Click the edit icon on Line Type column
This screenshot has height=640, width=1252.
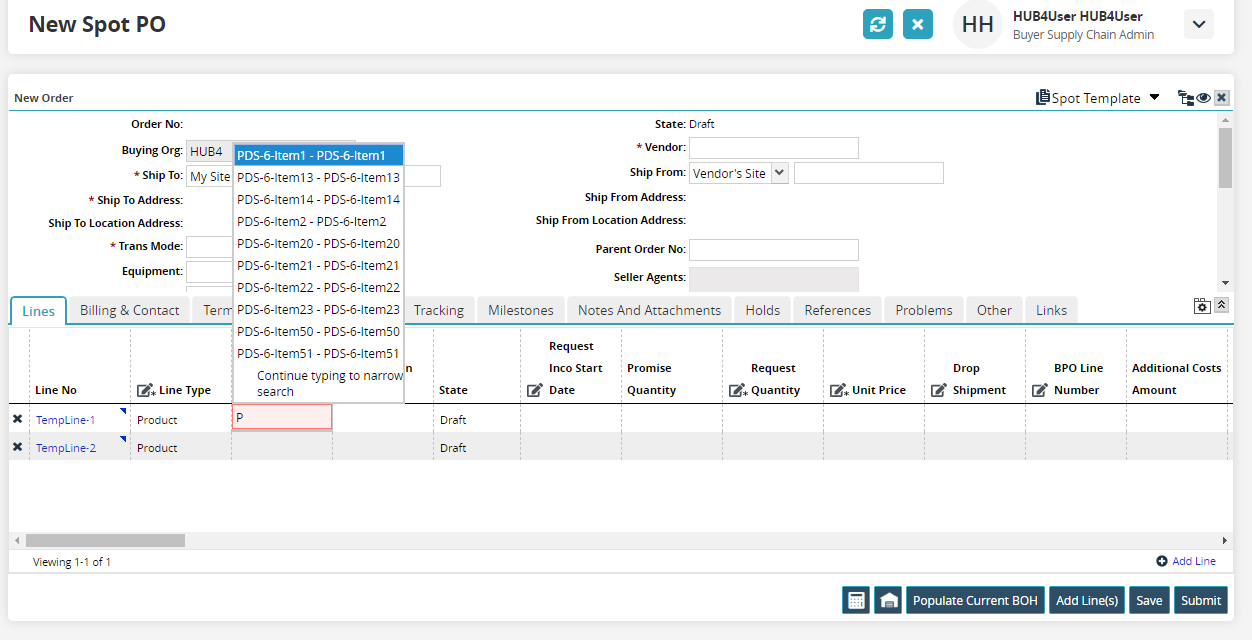pos(146,390)
